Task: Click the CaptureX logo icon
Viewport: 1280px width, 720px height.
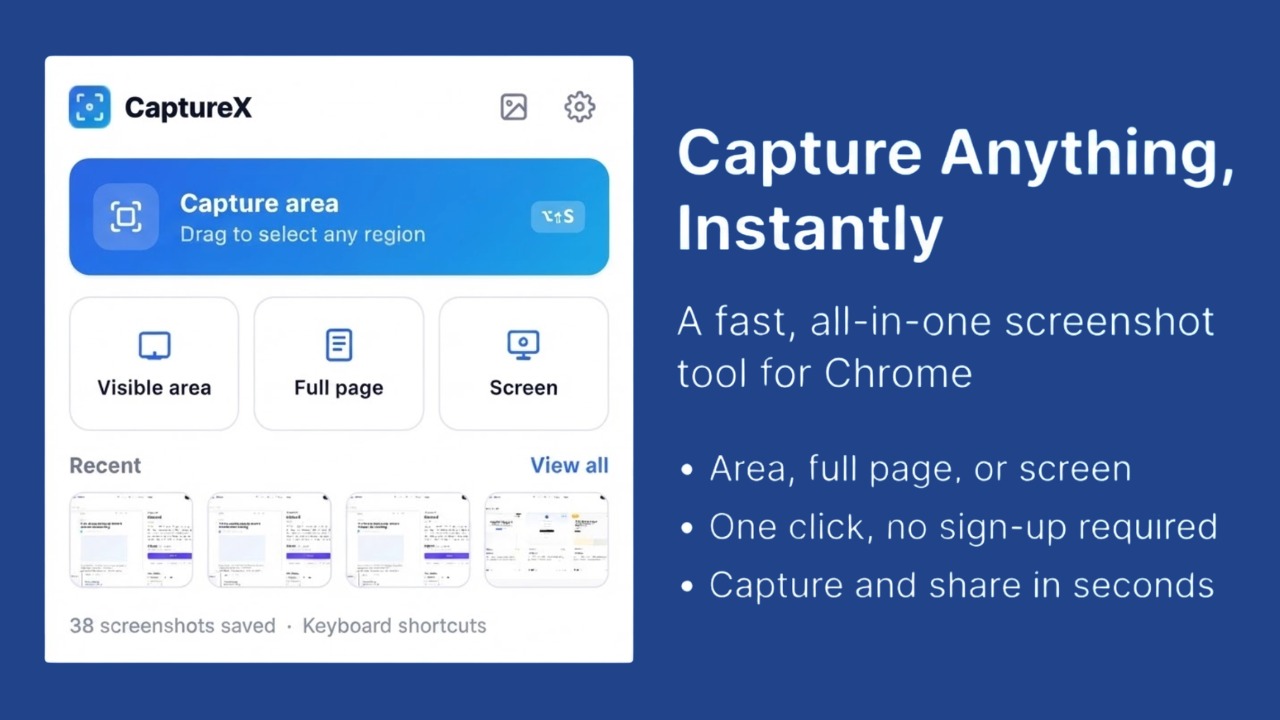Action: pos(90,107)
